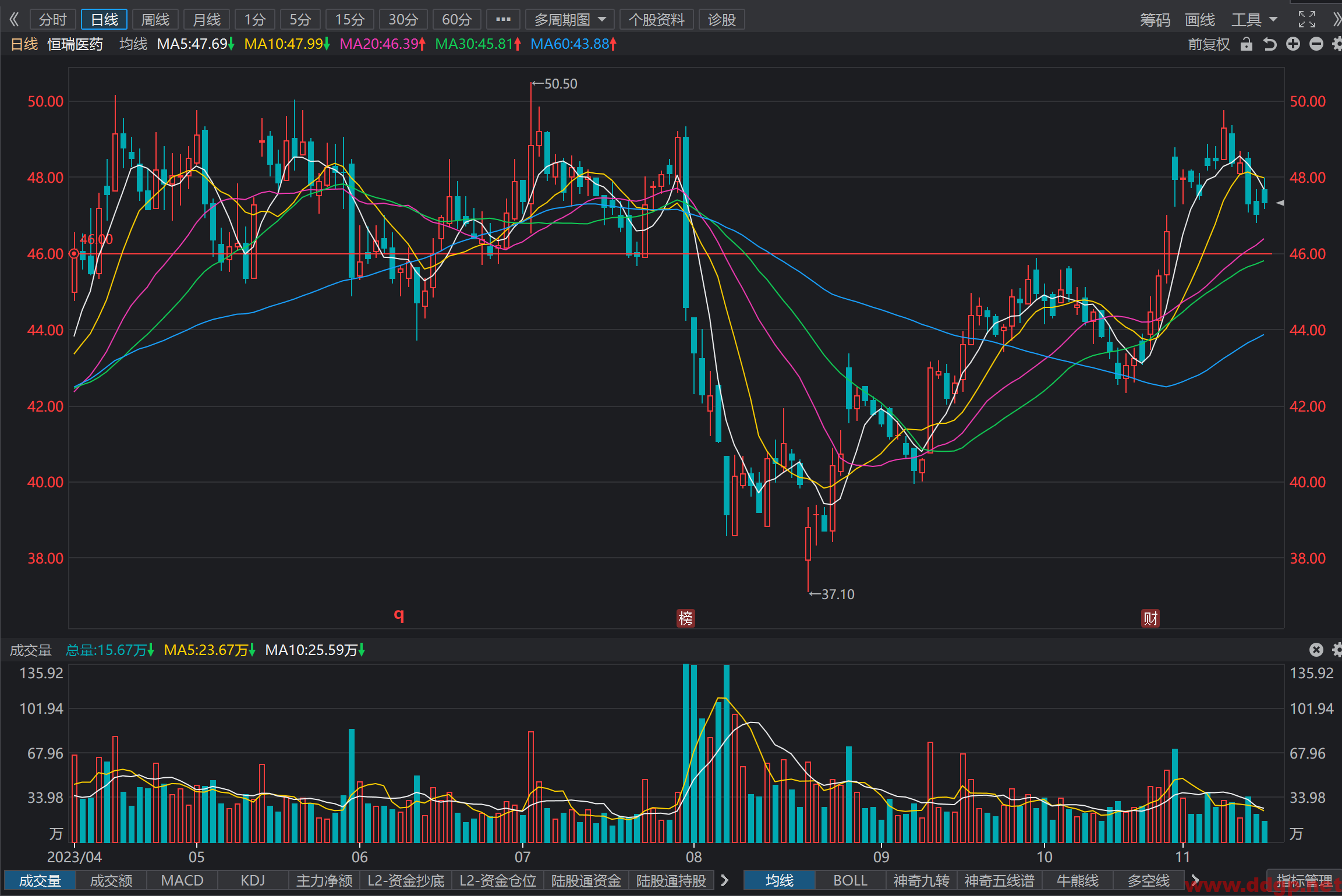Enter fullscreen with the expand icon
Image resolution: width=1342 pixels, height=896 pixels.
tap(1306, 19)
